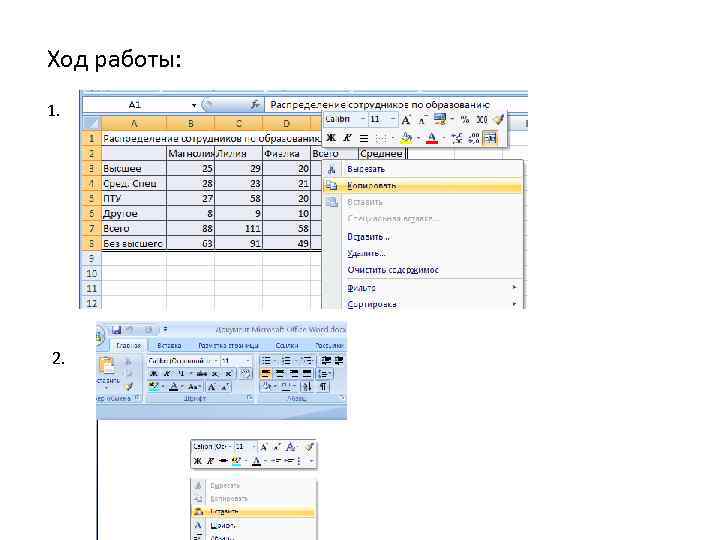The height and width of the screenshot is (540, 720).
Task: Switch to the Главная tab in Word
Action: tap(129, 345)
